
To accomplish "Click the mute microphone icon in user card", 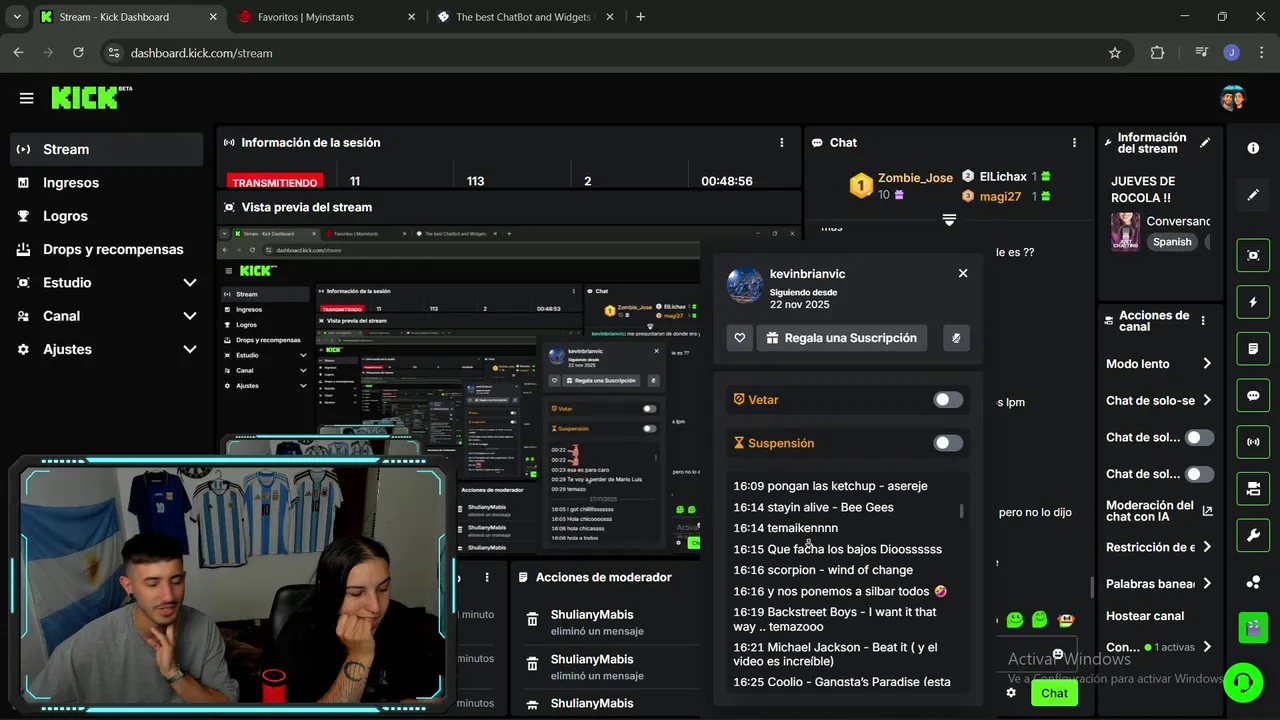I will coord(956,338).
